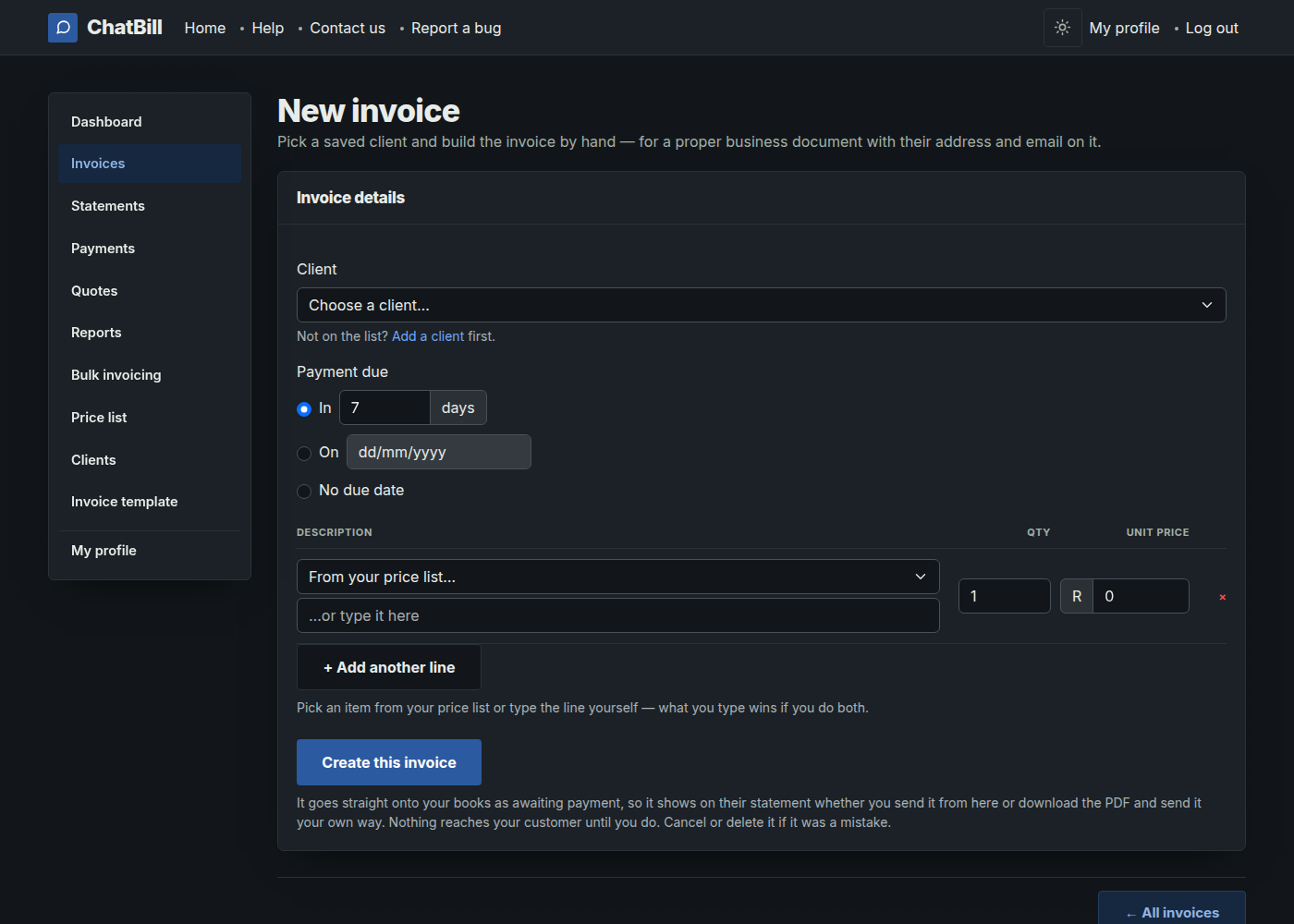The width and height of the screenshot is (1294, 924).
Task: Go back via '← All invoices' button
Action: (x=1172, y=912)
